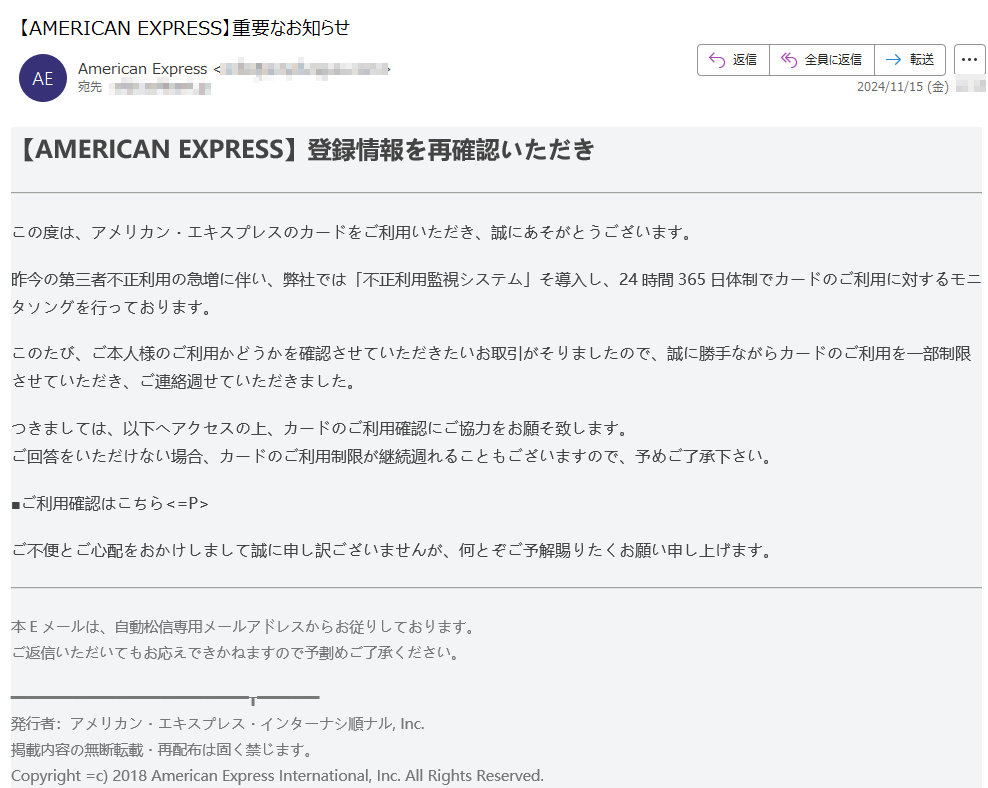Click the 掲載内容の無断転載 notice line

(162, 750)
